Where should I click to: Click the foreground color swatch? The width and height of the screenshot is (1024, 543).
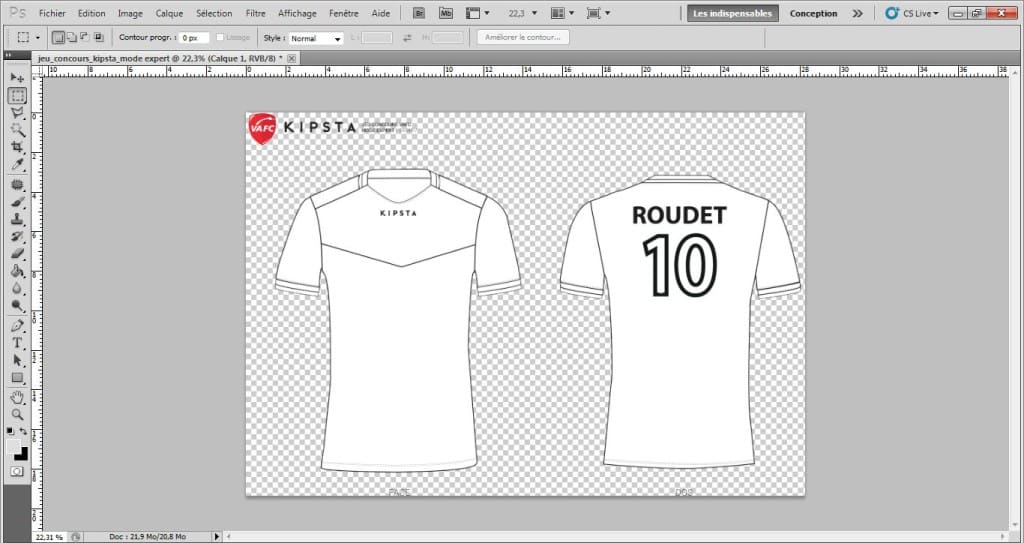(13, 445)
